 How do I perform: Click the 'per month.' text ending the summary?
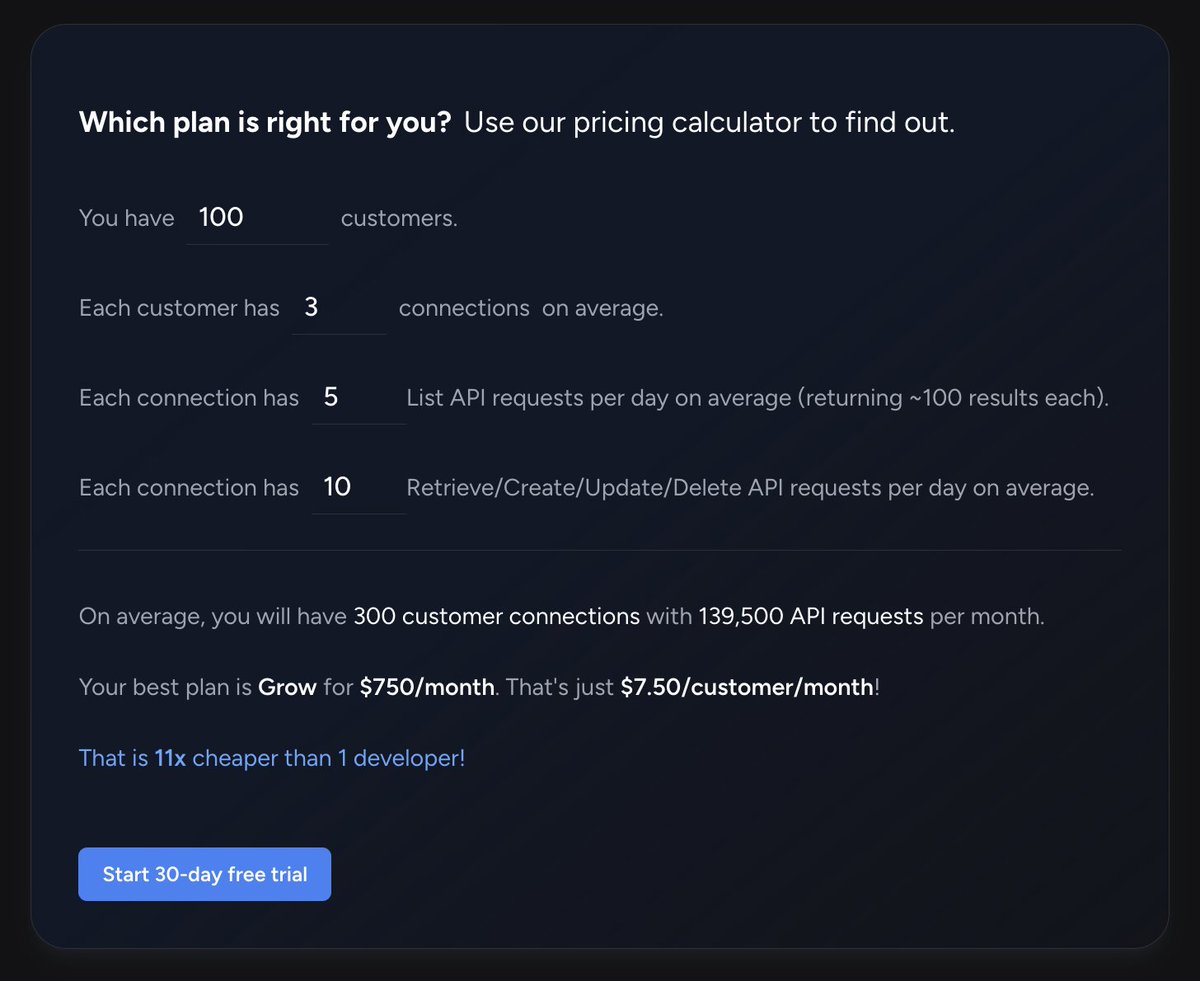point(987,616)
